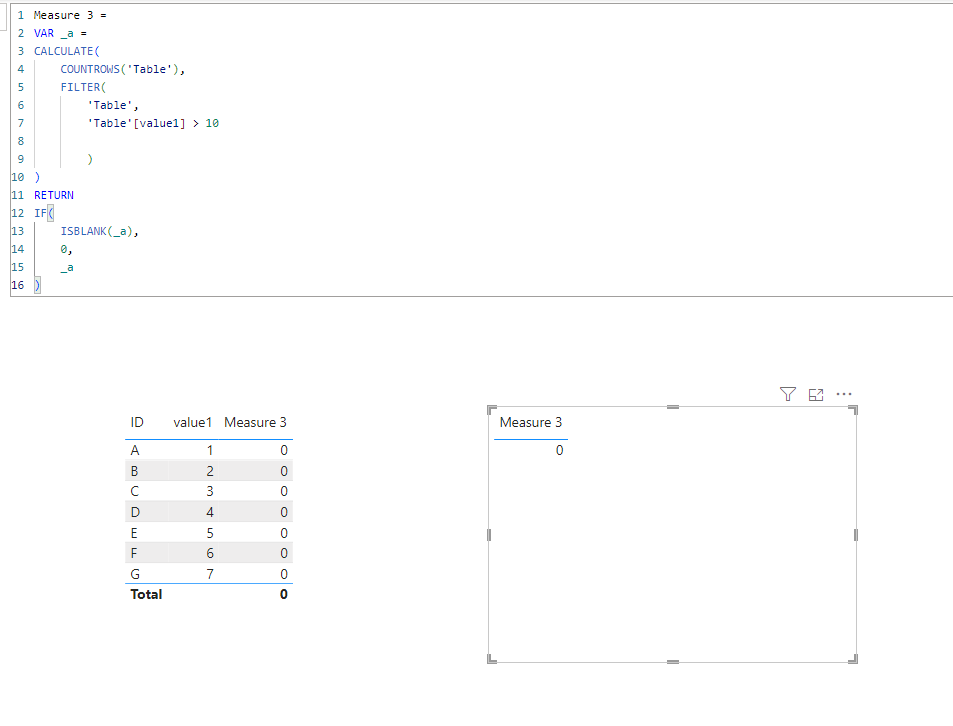The width and height of the screenshot is (953, 726).
Task: Place cursor on 'Table'[value1] > 10
Action: point(153,123)
